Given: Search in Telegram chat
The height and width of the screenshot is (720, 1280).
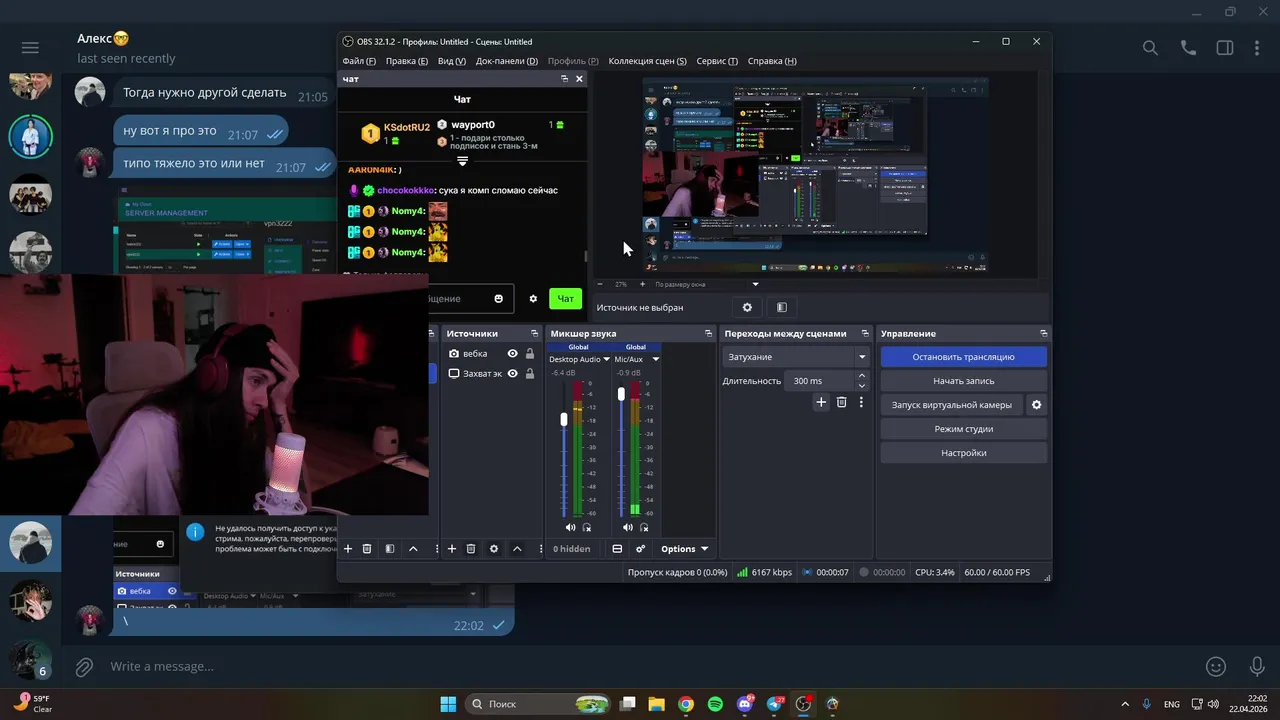Looking at the screenshot, I should [1150, 48].
